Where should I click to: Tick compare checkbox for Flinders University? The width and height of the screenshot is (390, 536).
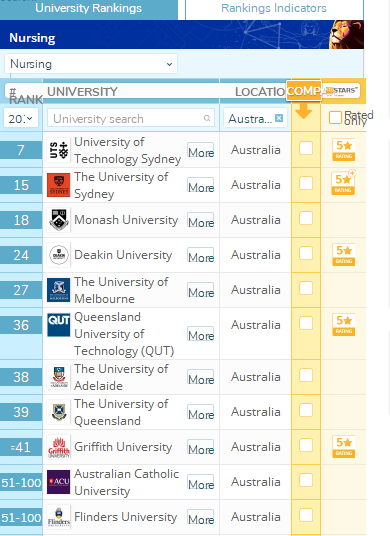[x=306, y=515]
